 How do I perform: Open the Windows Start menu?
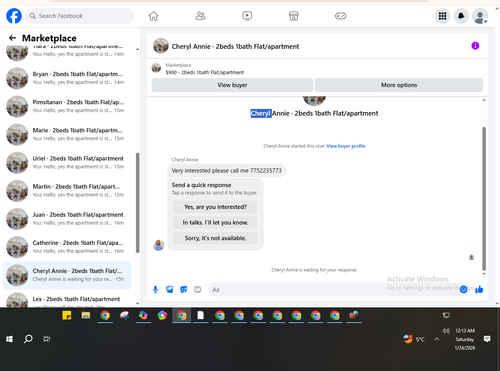9,339
